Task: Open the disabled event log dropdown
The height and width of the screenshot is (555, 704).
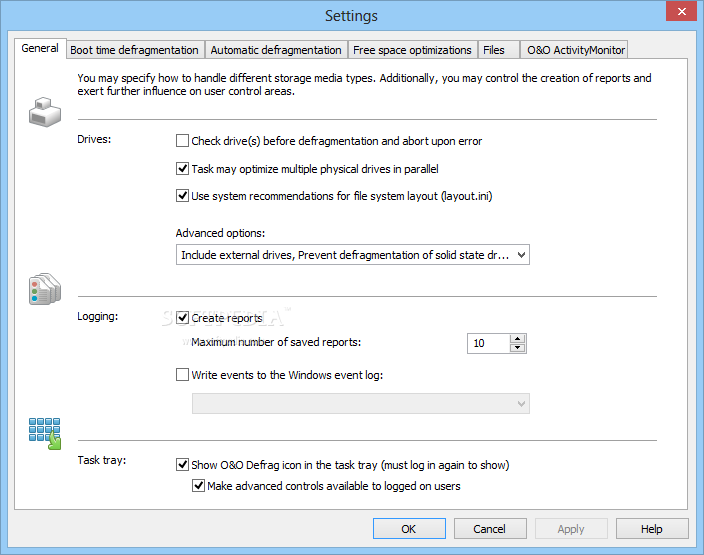Action: click(x=361, y=403)
